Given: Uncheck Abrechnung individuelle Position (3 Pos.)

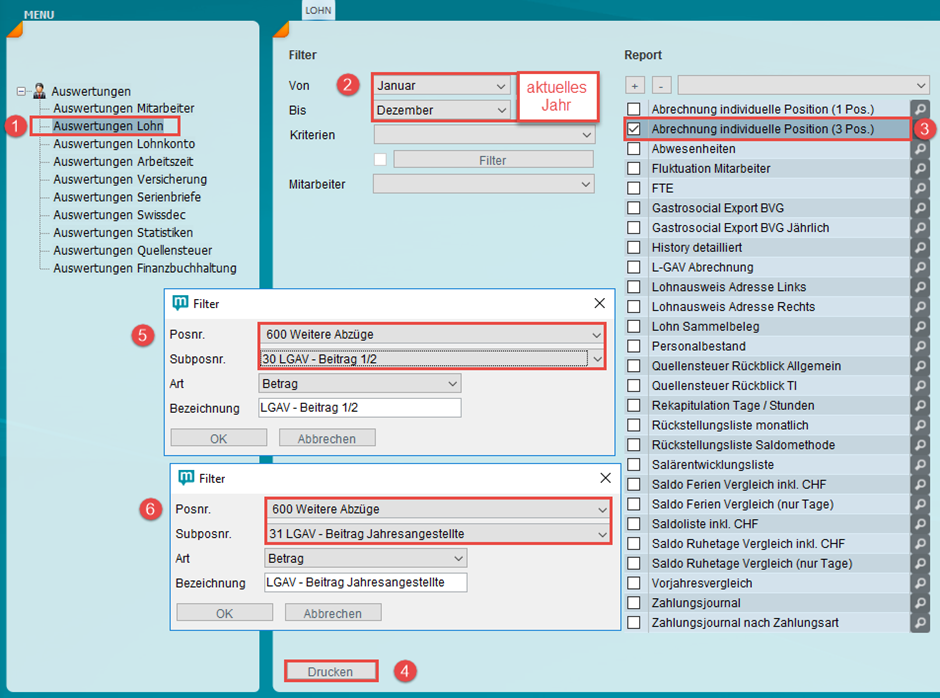Looking at the screenshot, I should 633,129.
